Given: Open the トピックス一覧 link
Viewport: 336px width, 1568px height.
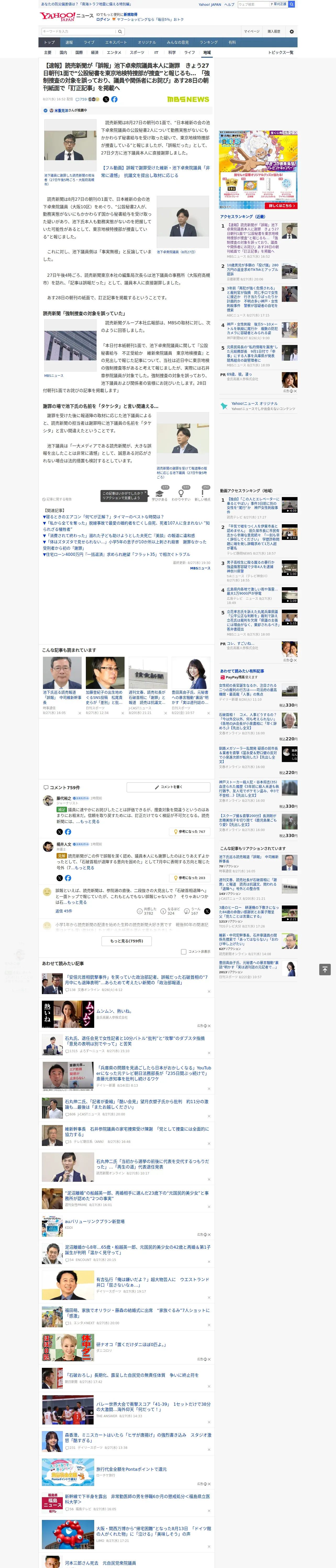Looking at the screenshot, I should point(281,52).
